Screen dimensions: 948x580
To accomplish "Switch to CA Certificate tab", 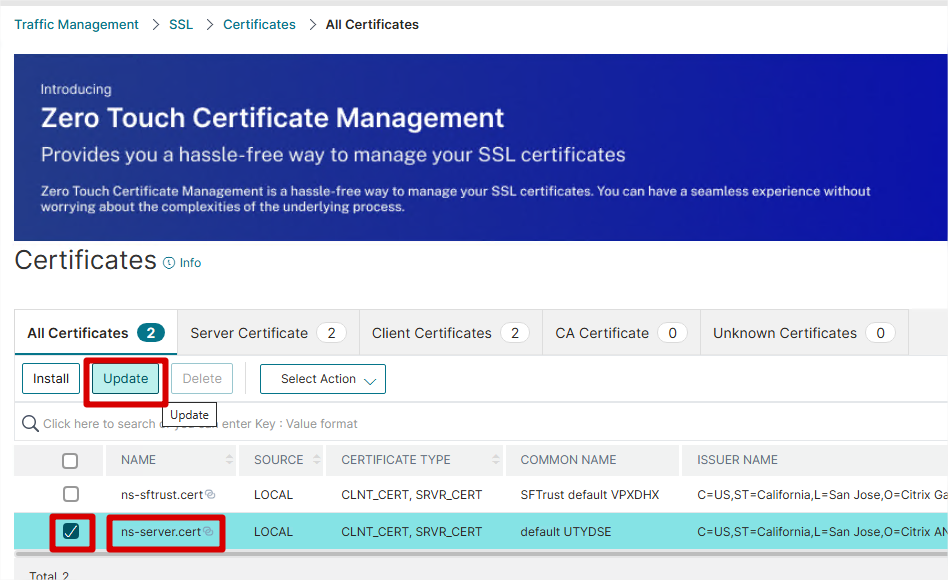I will 621,333.
